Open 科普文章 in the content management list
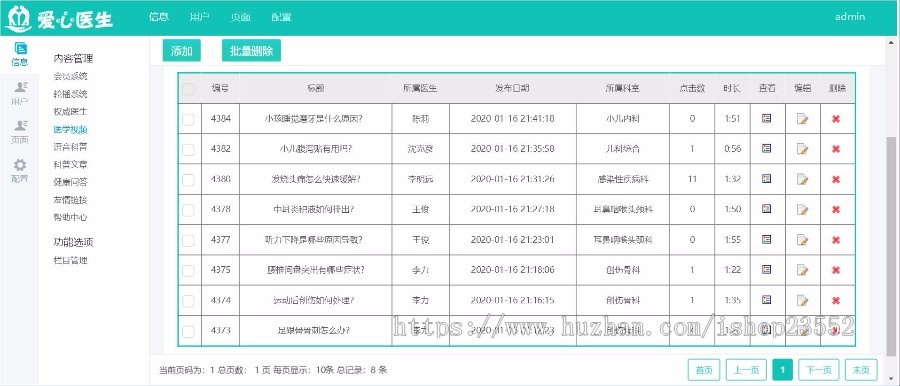 (71, 165)
